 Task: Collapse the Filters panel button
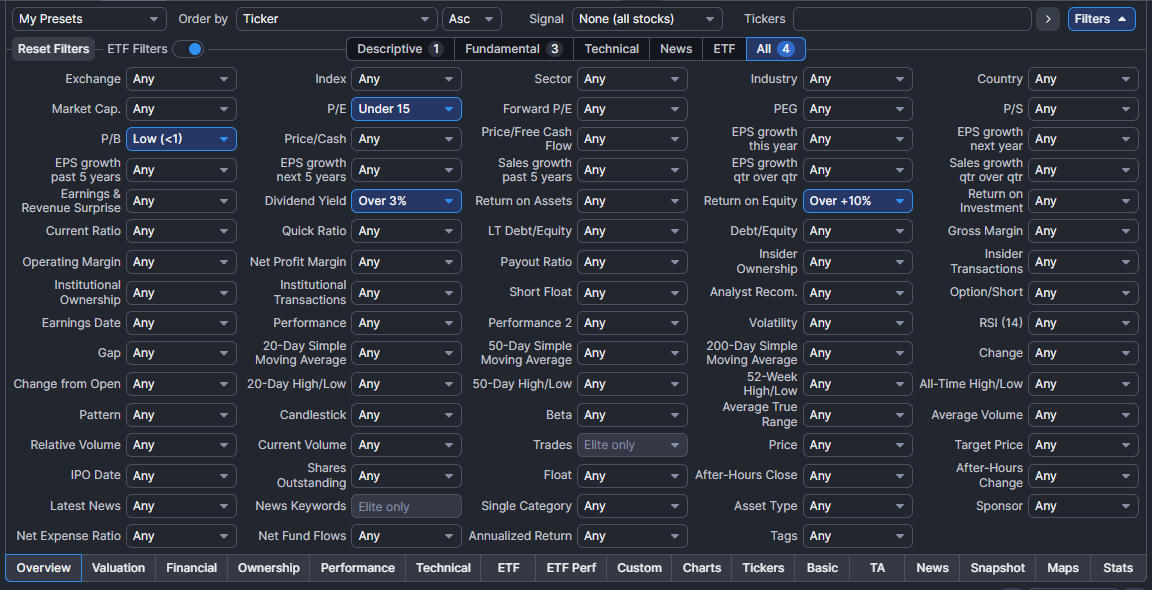pos(1101,19)
